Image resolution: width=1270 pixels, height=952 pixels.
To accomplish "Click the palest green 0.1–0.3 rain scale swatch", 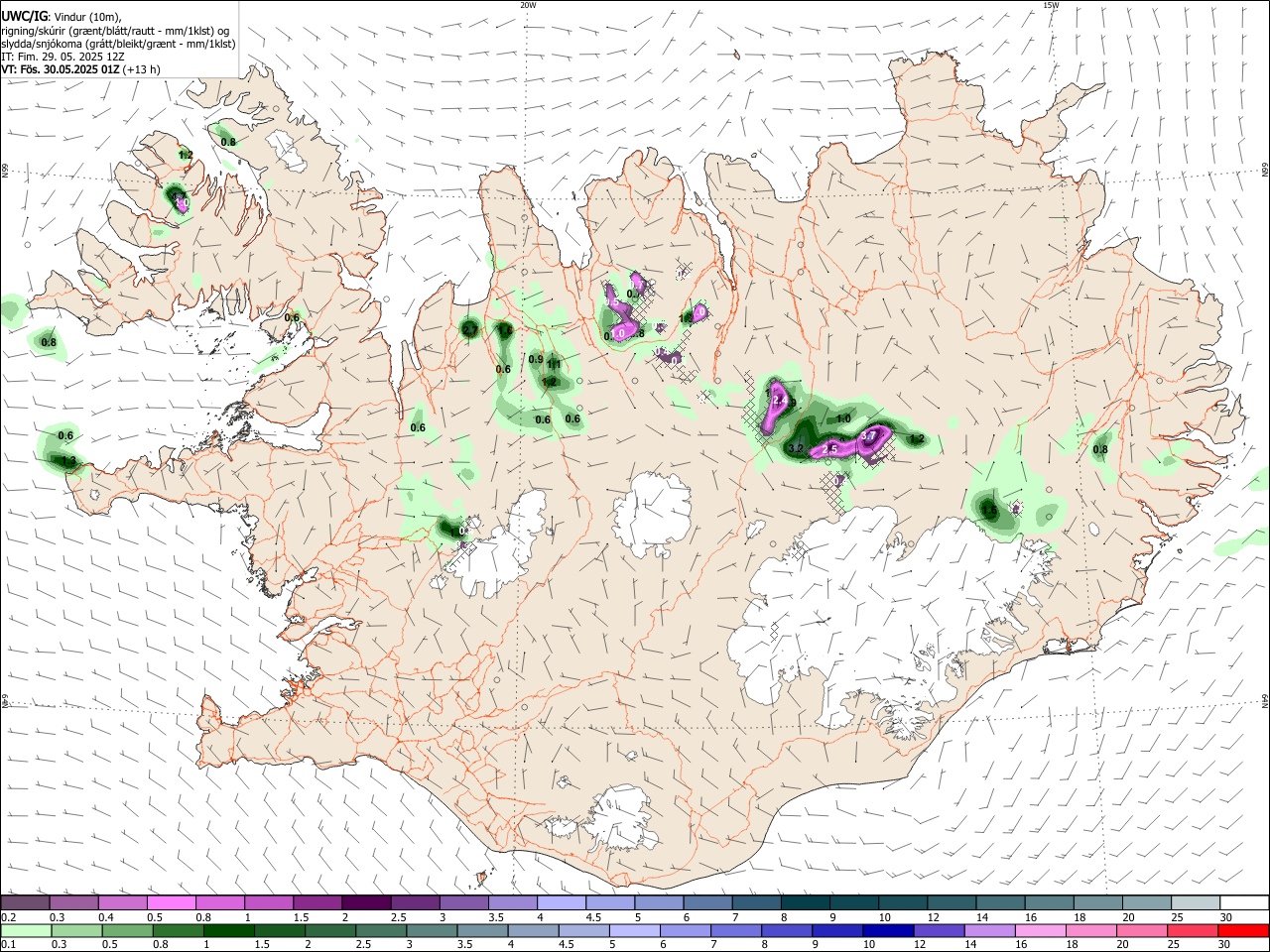I will [x=26, y=931].
